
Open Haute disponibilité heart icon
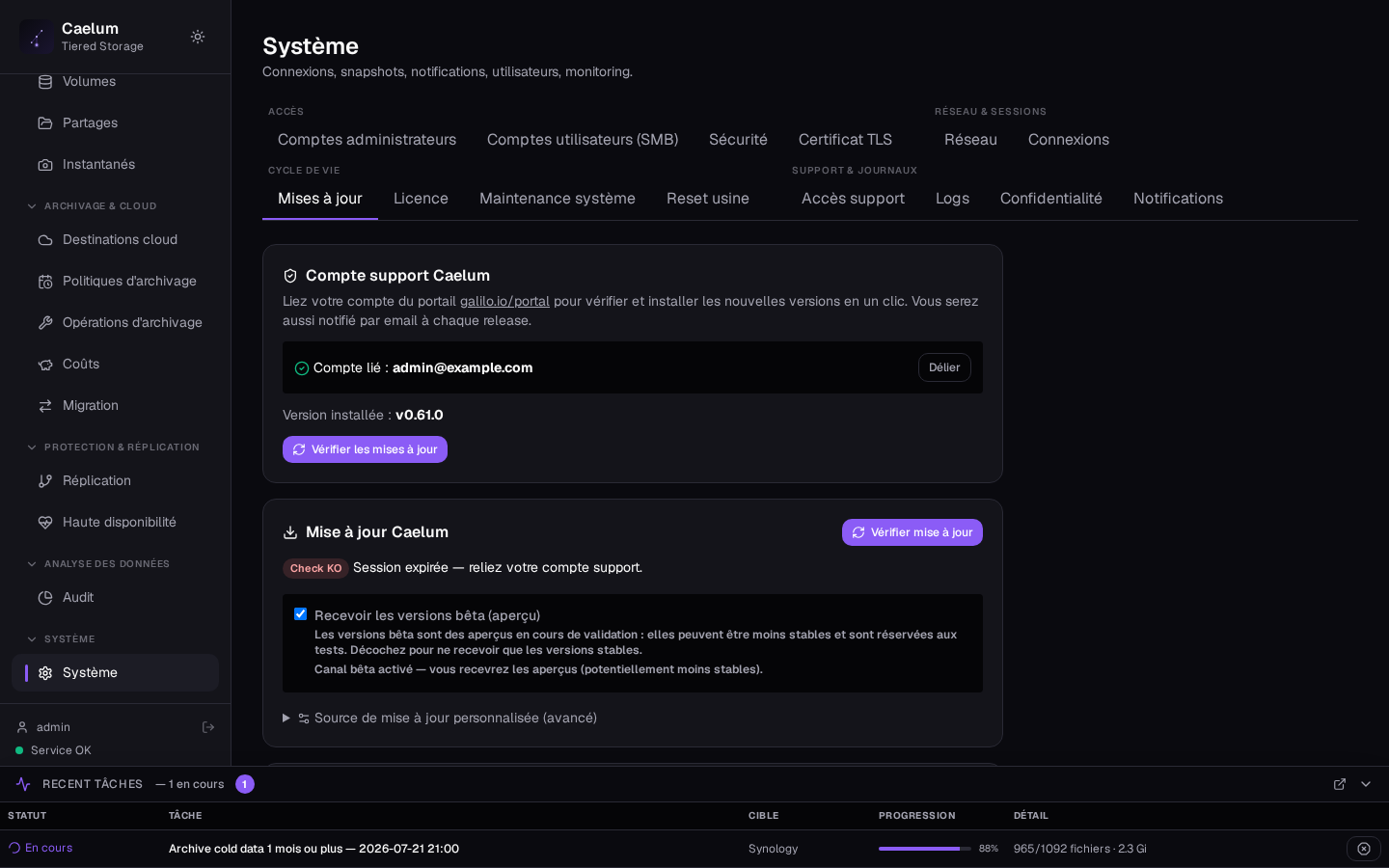coord(45,523)
